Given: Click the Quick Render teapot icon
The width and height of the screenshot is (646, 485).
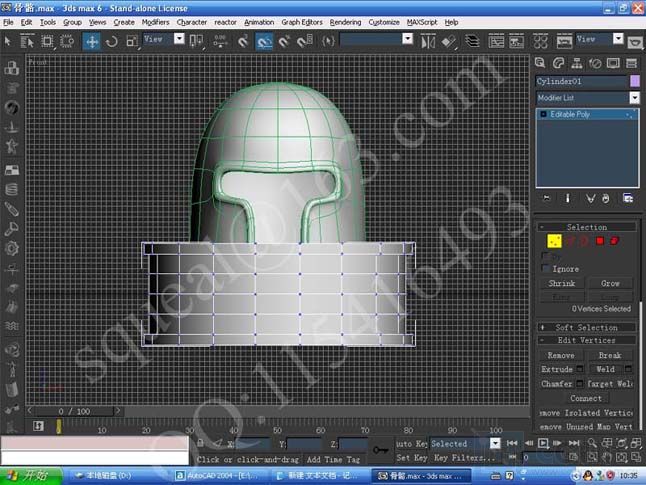Looking at the screenshot, I should coord(635,42).
